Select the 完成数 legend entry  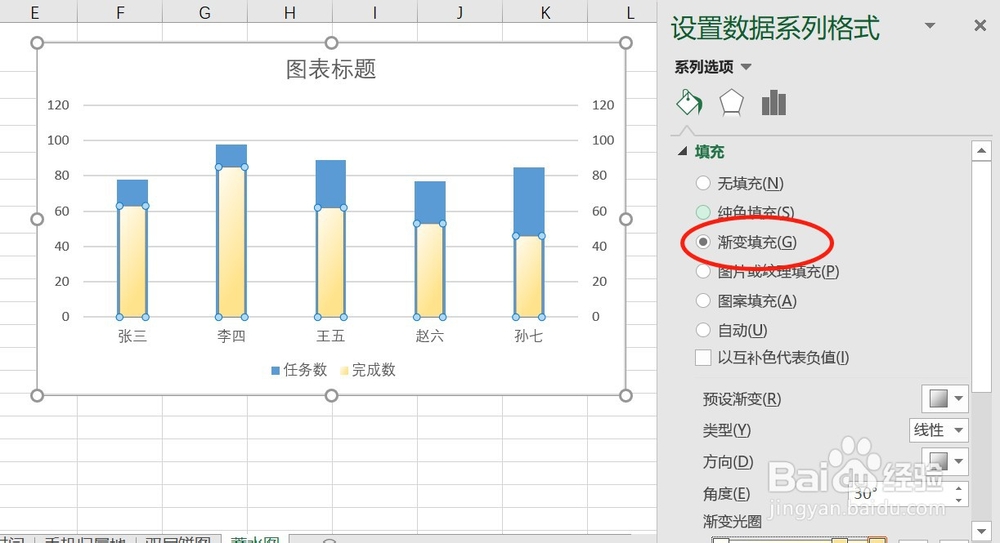[x=368, y=370]
